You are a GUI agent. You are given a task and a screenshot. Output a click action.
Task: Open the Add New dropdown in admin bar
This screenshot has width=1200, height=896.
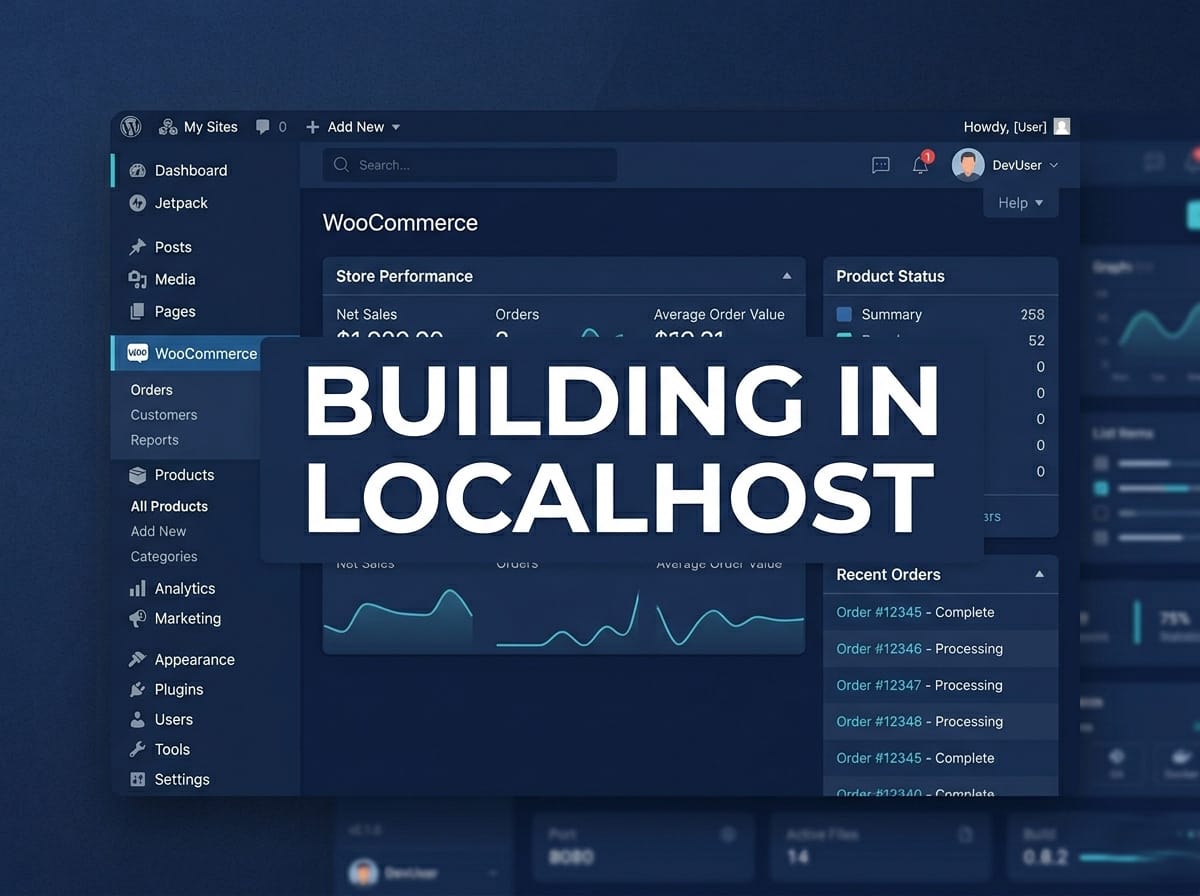click(x=353, y=127)
